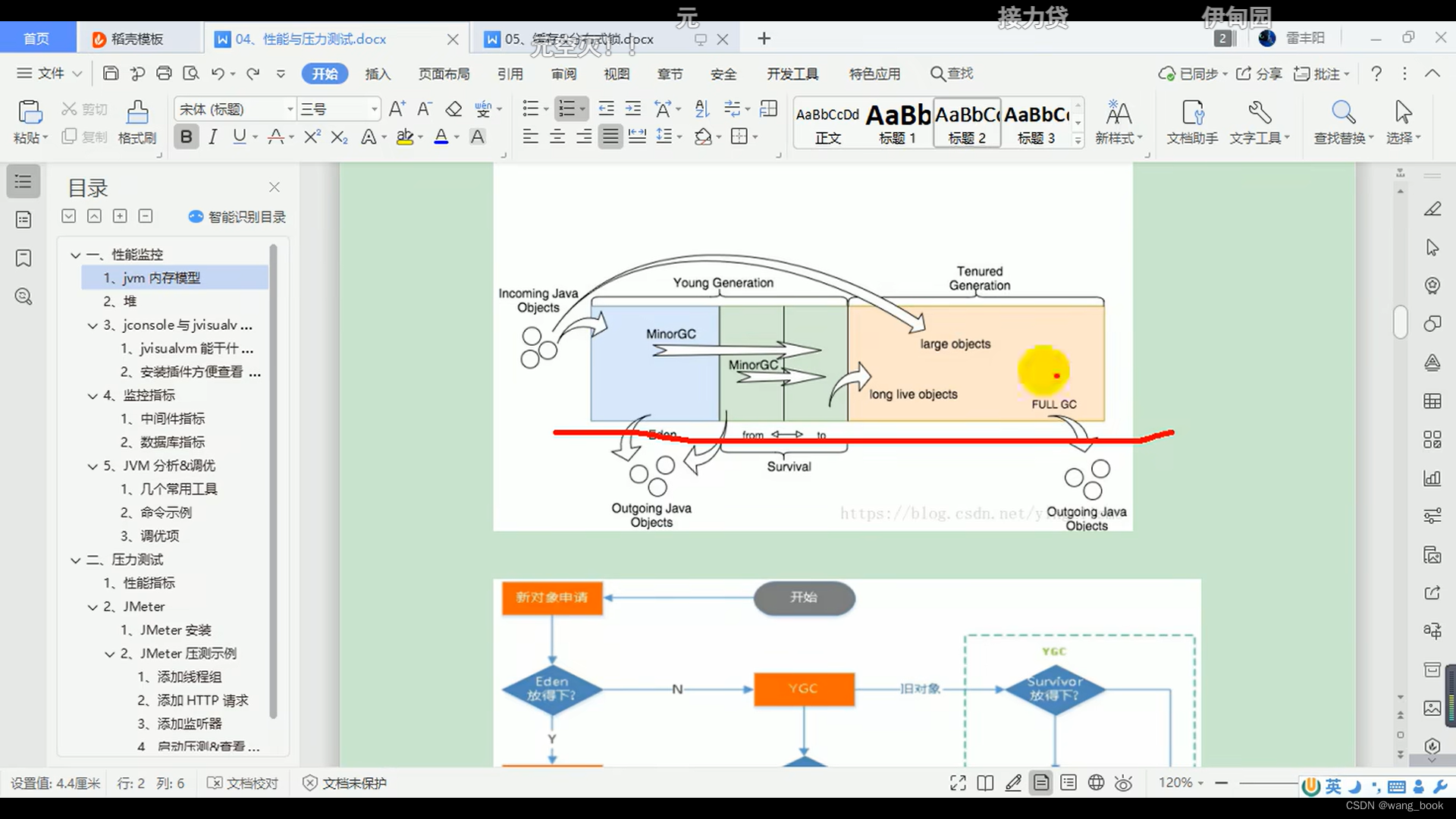Click the full screen icon in status bar

tap(958, 783)
